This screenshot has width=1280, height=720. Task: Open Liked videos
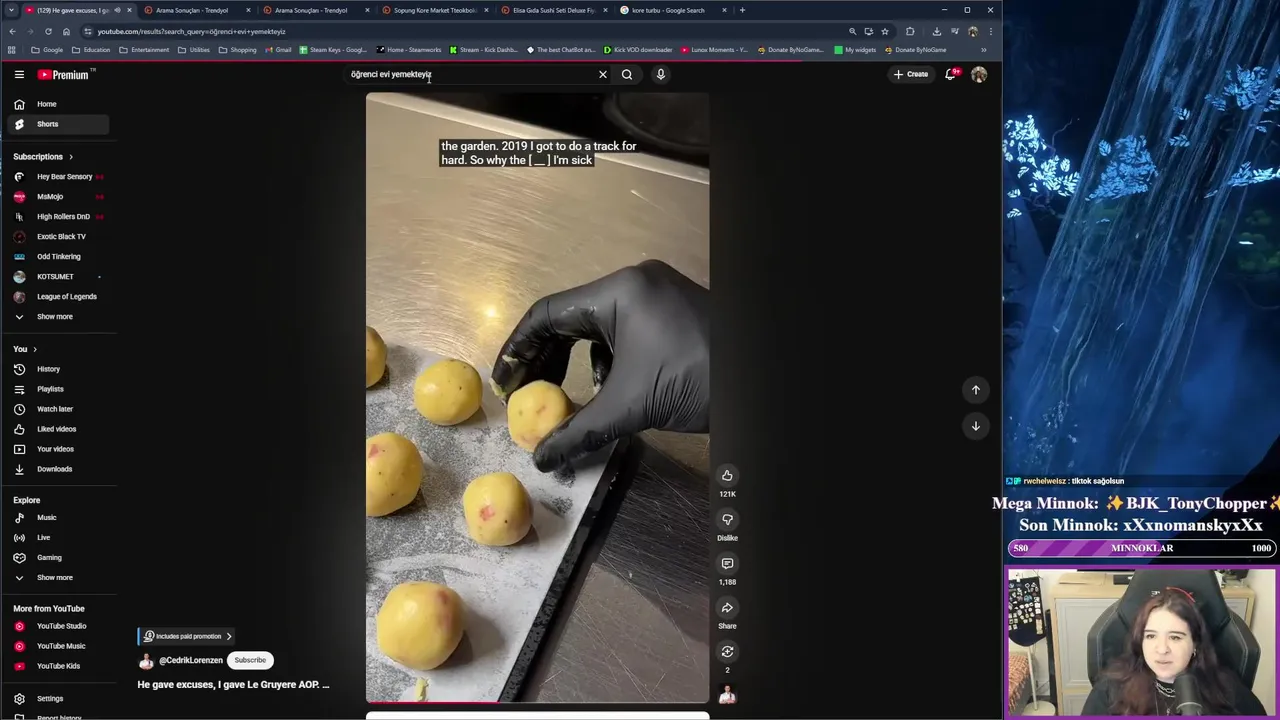[55, 429]
